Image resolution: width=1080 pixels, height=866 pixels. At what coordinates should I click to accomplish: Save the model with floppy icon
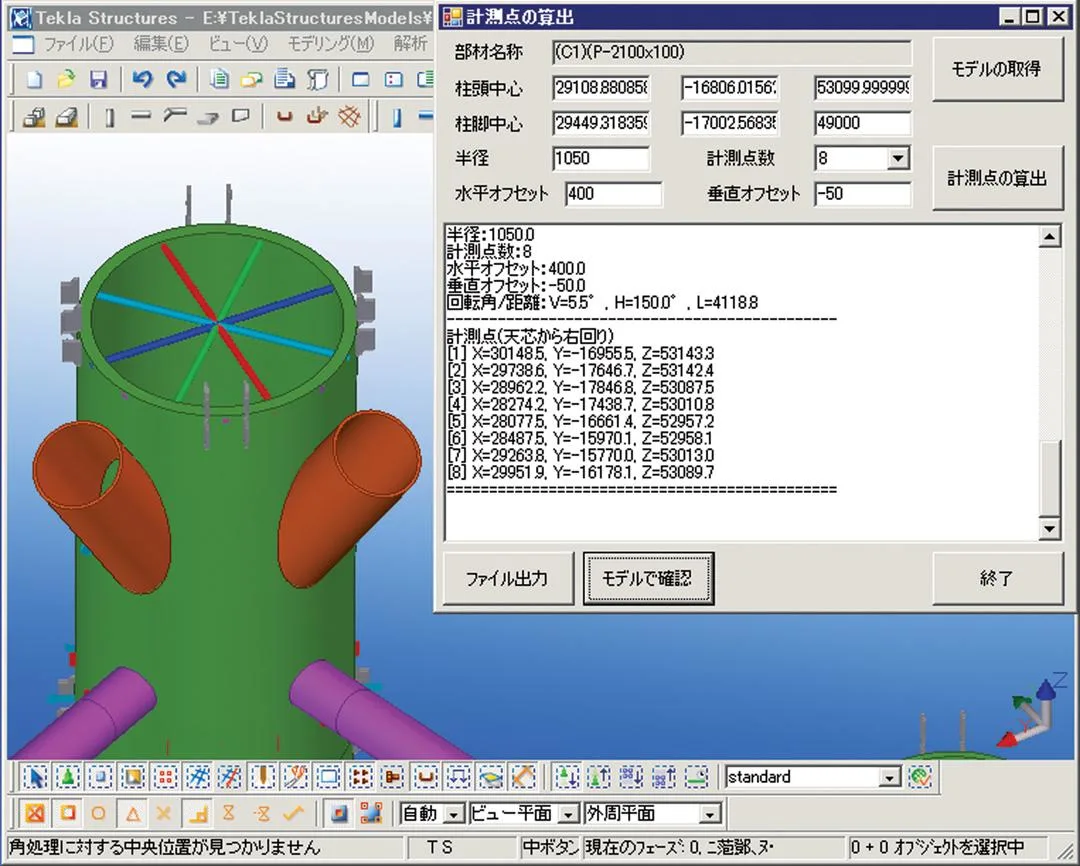click(98, 80)
